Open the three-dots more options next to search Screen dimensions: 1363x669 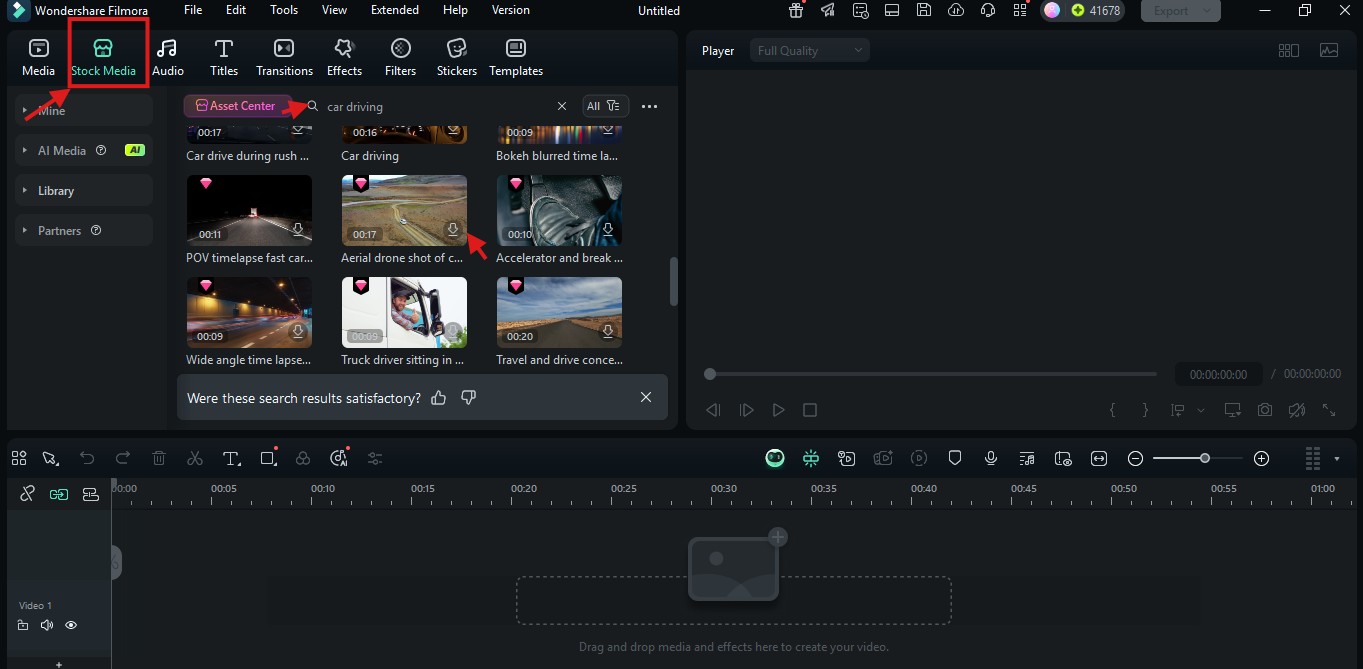click(x=650, y=106)
